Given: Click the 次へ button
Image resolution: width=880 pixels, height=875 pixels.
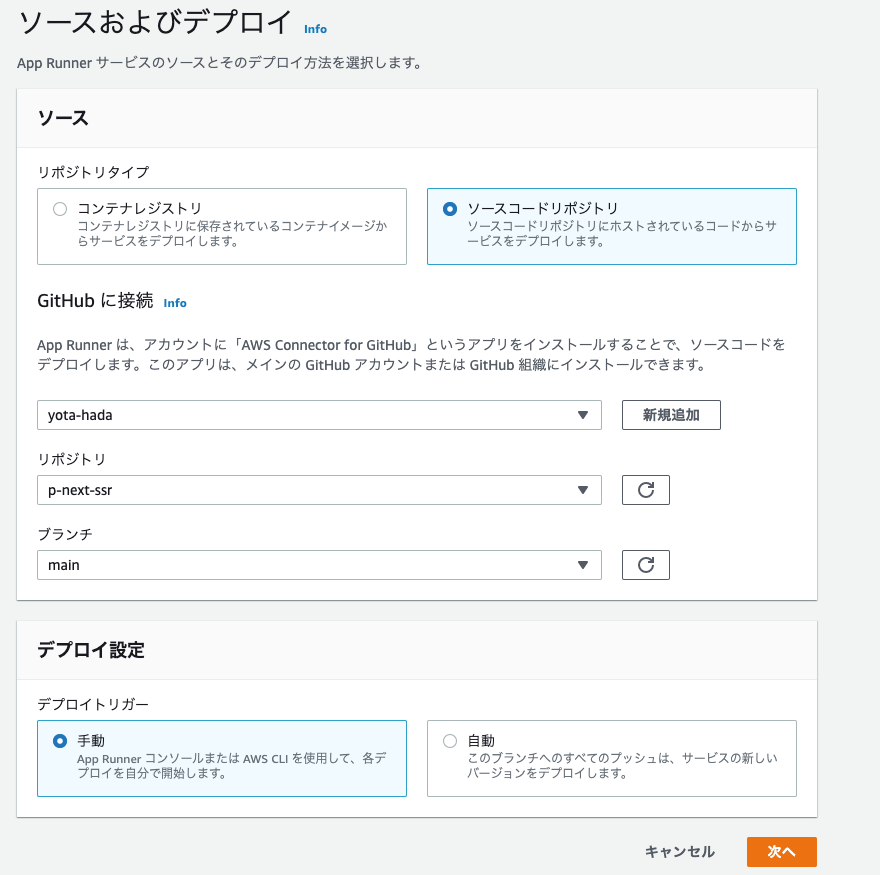Looking at the screenshot, I should pos(781,852).
